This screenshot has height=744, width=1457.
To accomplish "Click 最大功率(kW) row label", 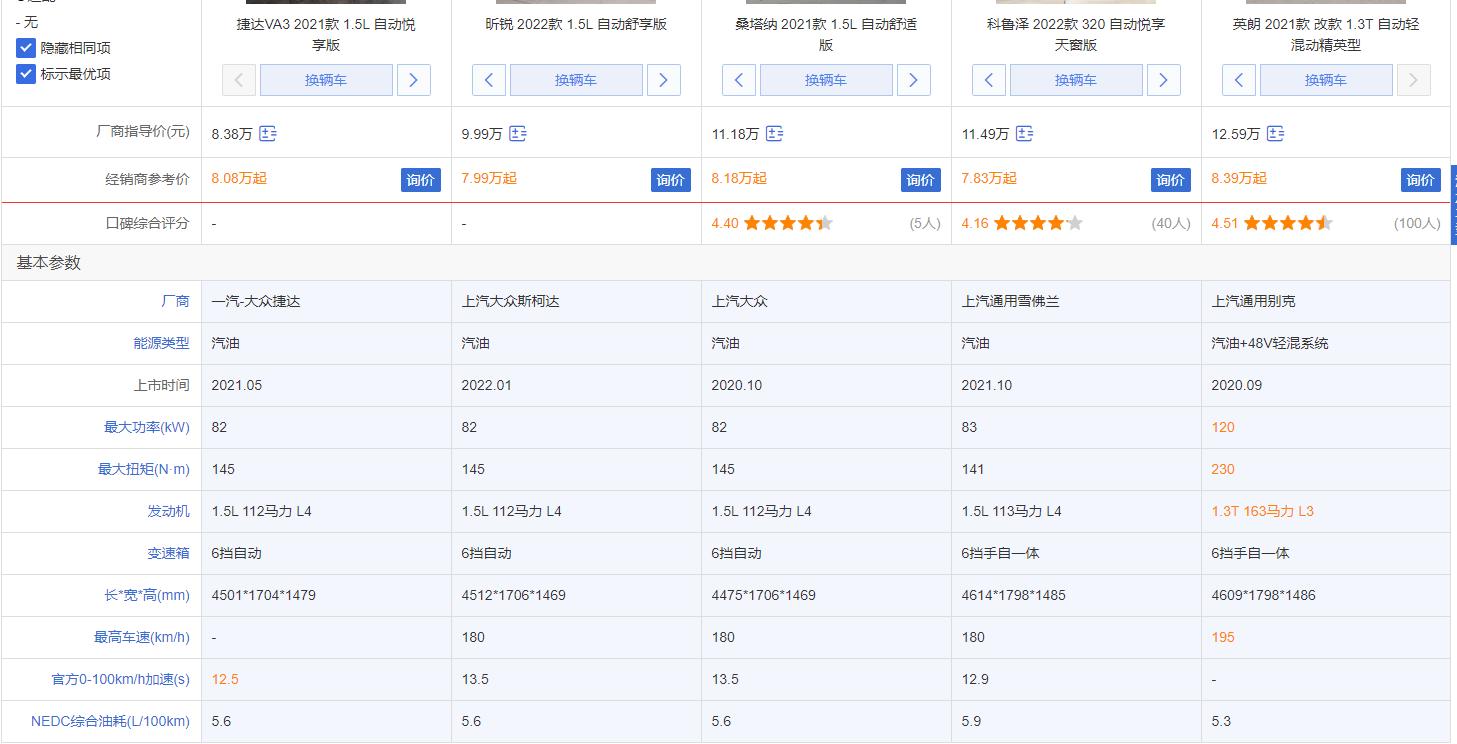I will click(x=147, y=427).
